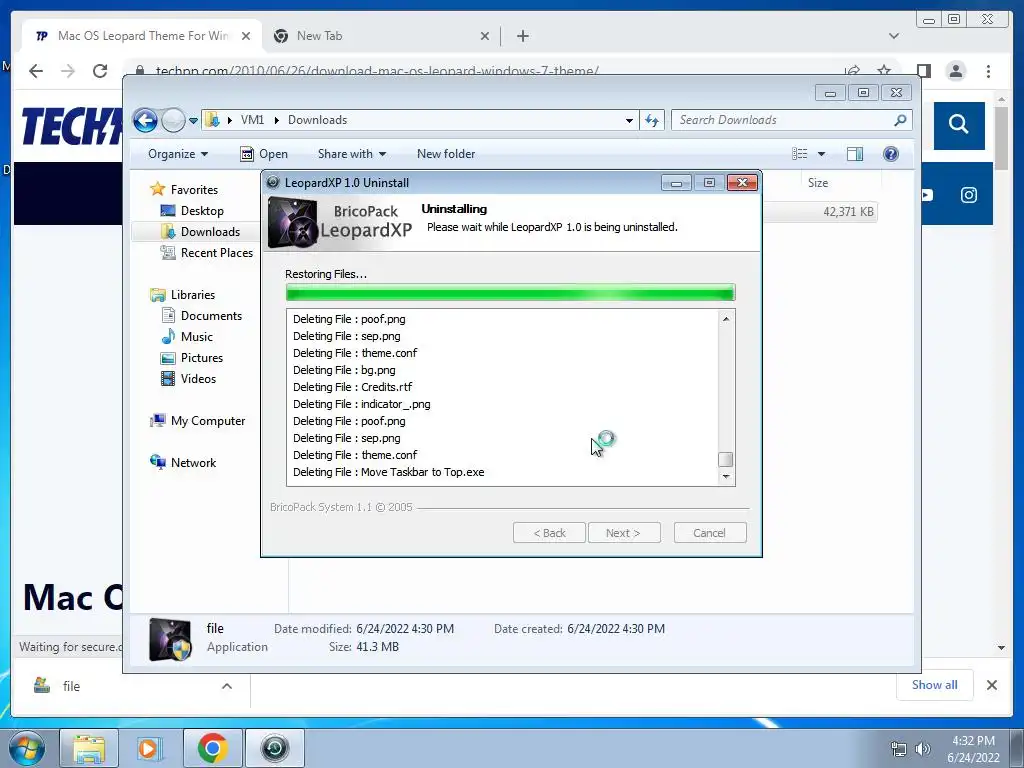Close the Chrome downloads bar

click(x=991, y=685)
